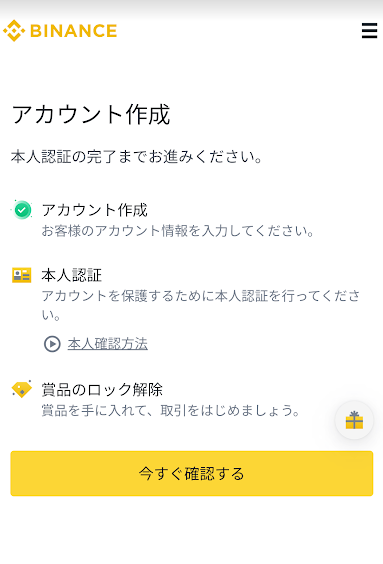This screenshot has height=564, width=383.
Task: Click the BINANCE wordmark text
Action: pos(74,31)
